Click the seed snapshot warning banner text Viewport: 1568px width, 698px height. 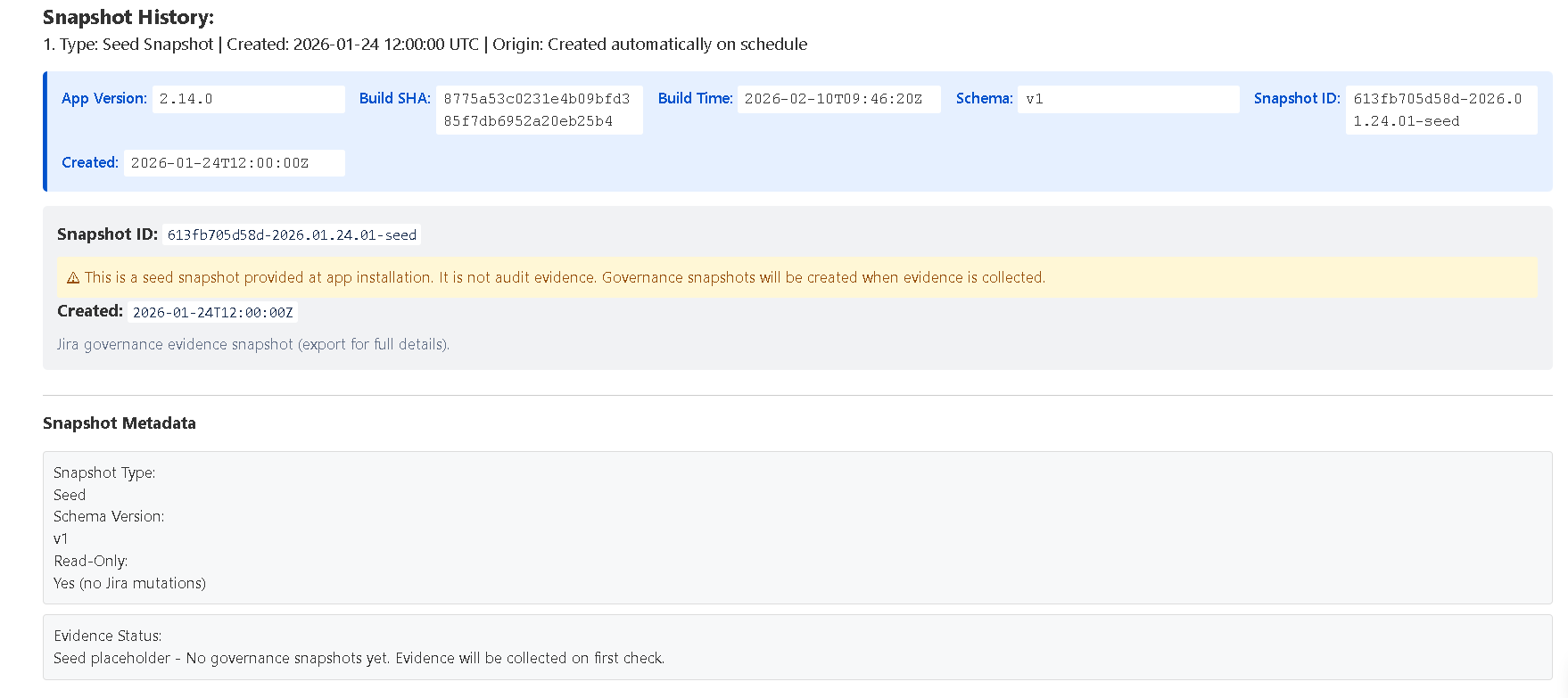tap(564, 277)
